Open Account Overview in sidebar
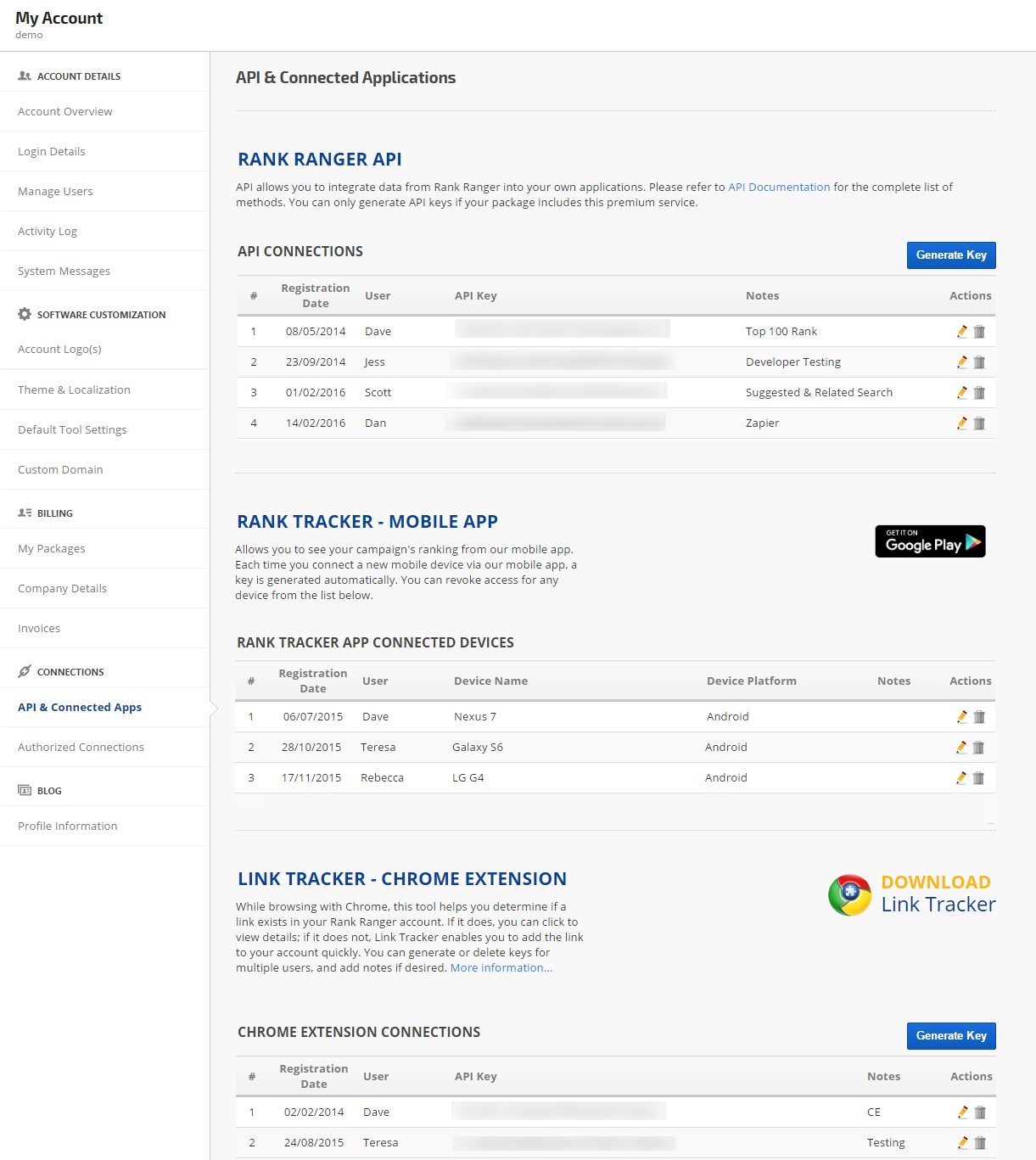The image size is (1036, 1160). tap(65, 112)
